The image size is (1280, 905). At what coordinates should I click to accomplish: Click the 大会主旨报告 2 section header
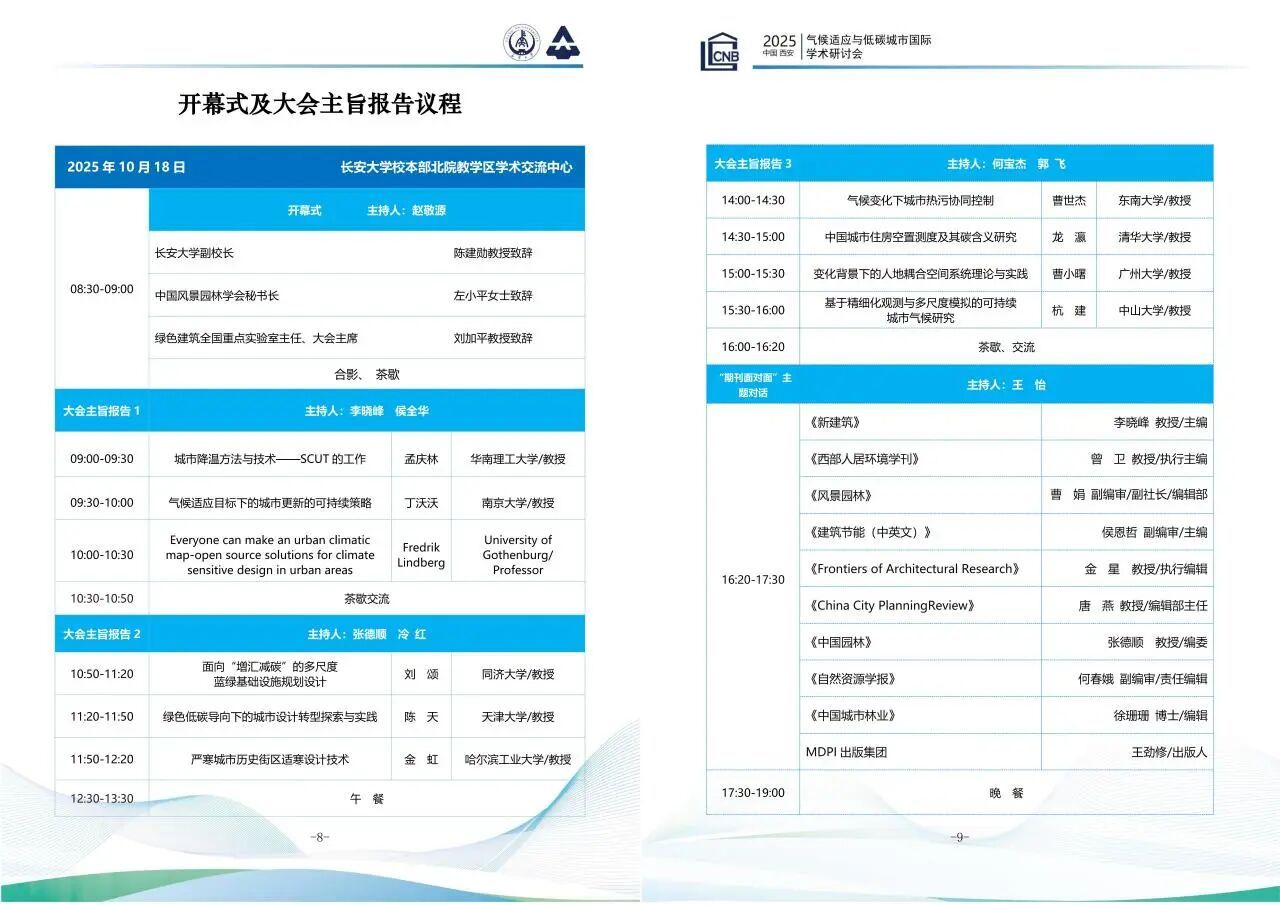102,634
